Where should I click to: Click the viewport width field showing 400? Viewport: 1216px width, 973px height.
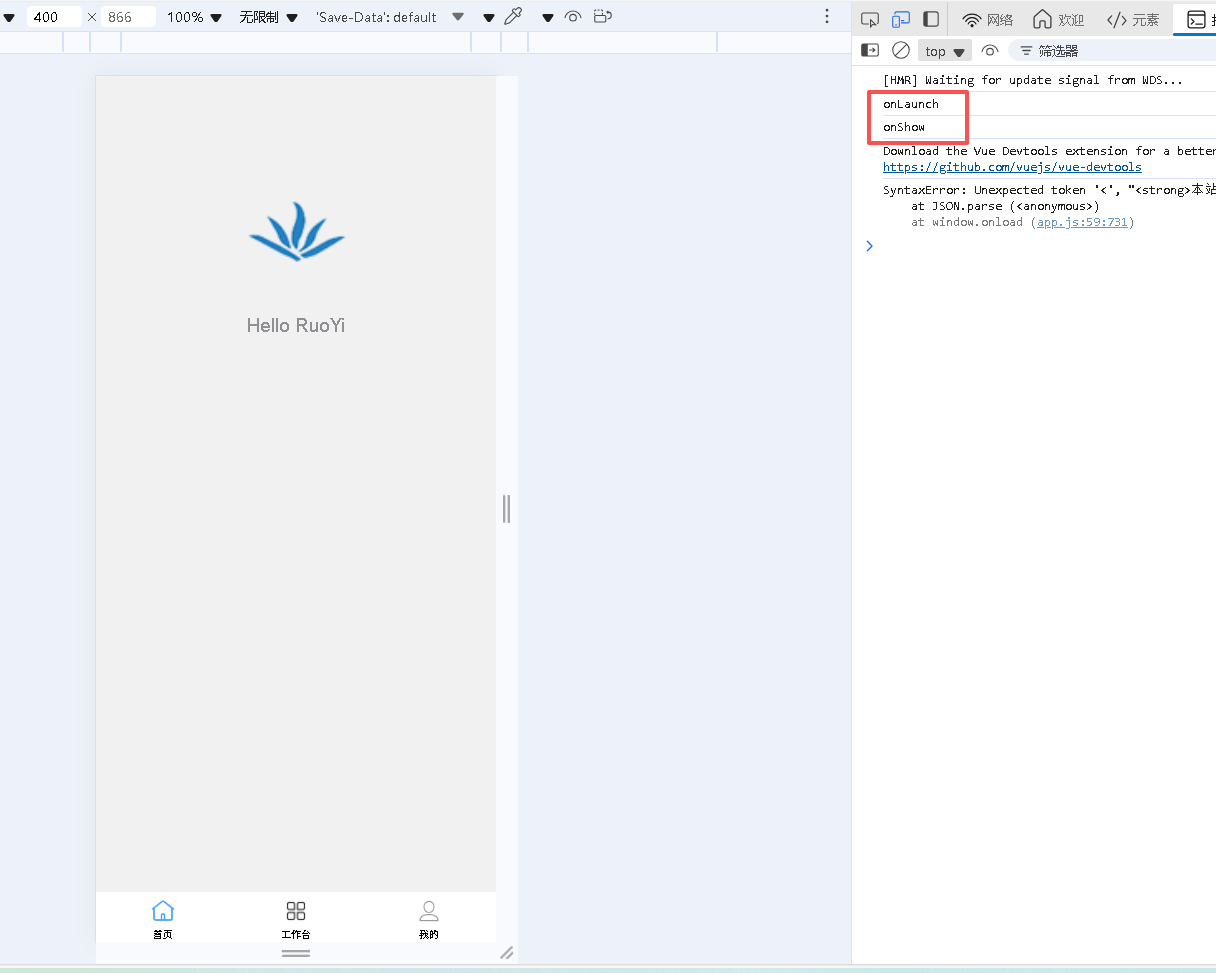pyautogui.click(x=53, y=17)
